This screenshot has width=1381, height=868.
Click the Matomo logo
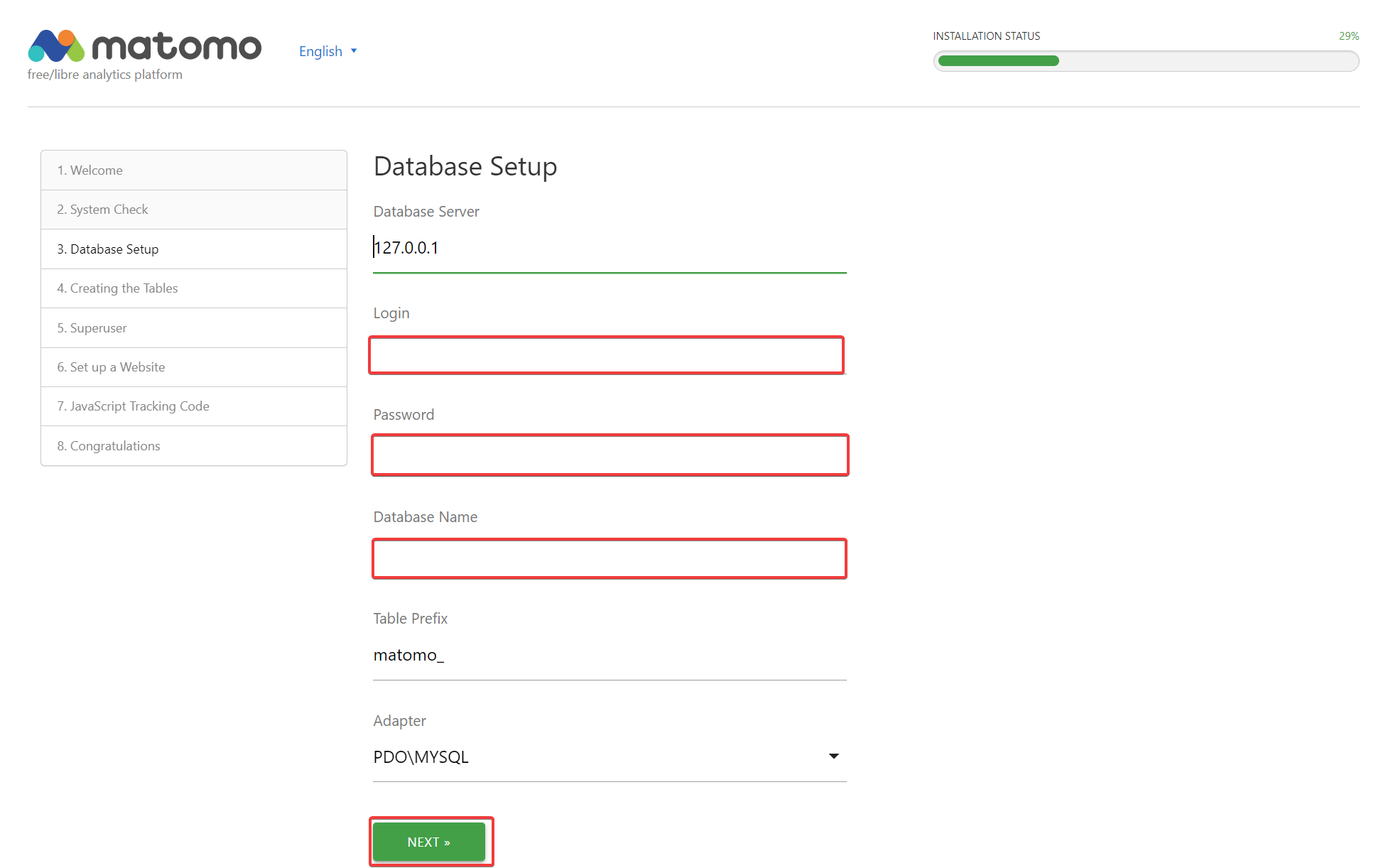click(x=144, y=48)
